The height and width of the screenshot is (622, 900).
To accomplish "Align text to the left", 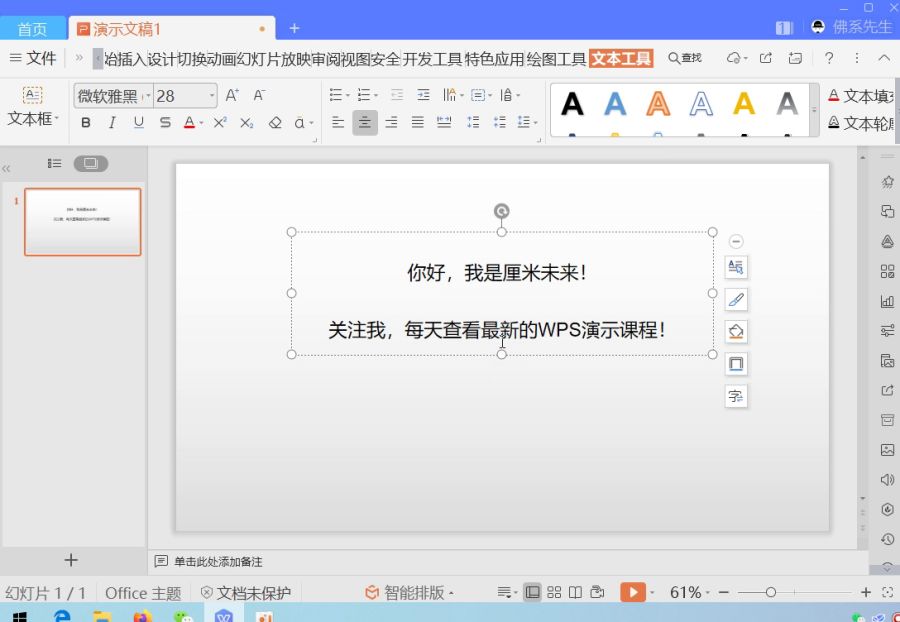I will 339,123.
